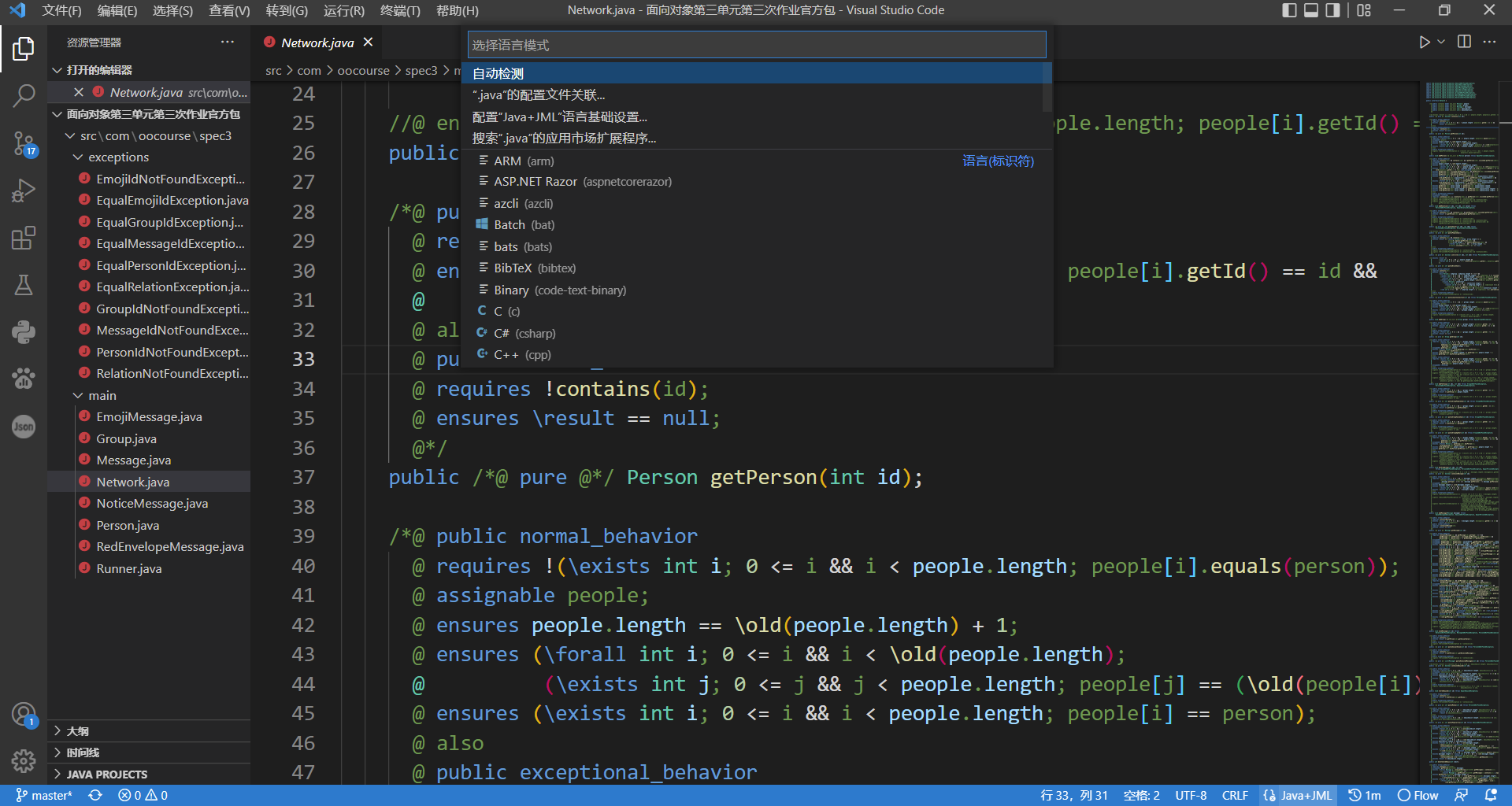Open editor More Actions ellipsis
Image resolution: width=1512 pixels, height=806 pixels.
coord(1489,43)
